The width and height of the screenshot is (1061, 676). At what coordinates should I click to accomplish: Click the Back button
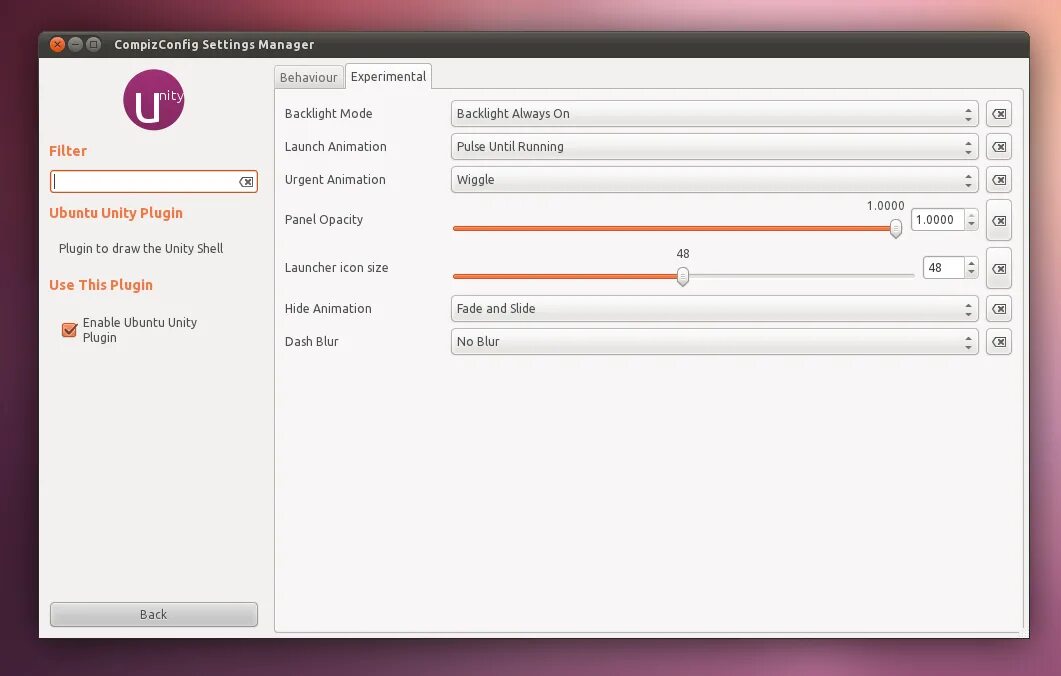coord(153,614)
